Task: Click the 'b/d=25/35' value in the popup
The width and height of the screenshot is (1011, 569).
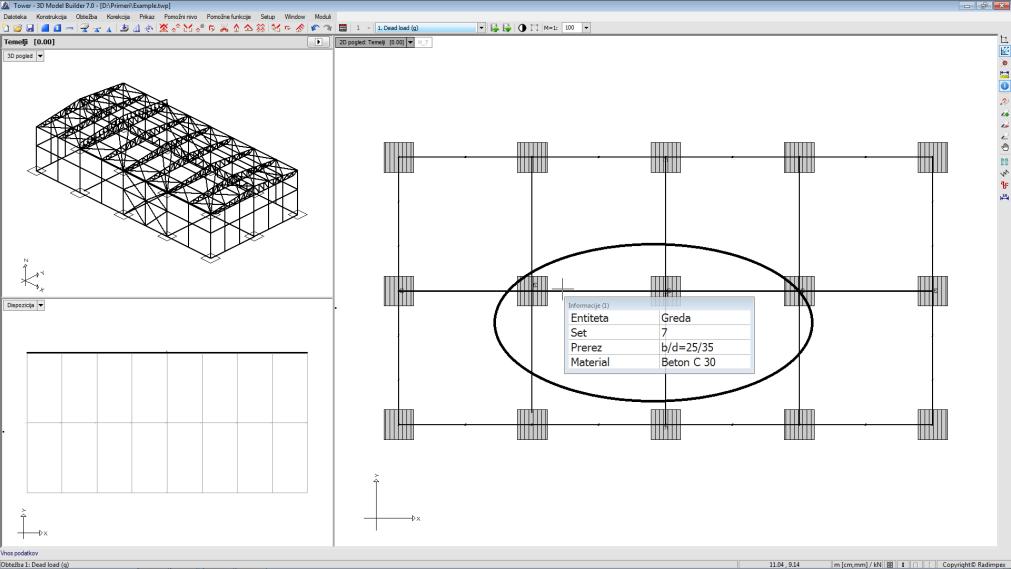Action: (687, 347)
